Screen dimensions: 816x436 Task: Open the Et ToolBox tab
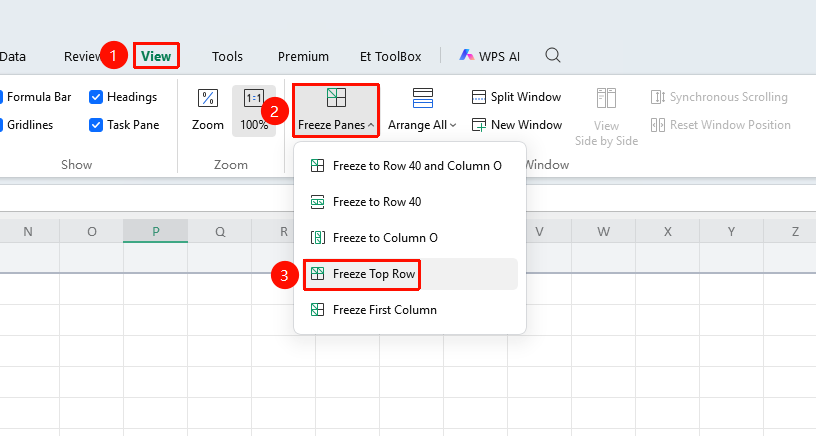pyautogui.click(x=390, y=56)
